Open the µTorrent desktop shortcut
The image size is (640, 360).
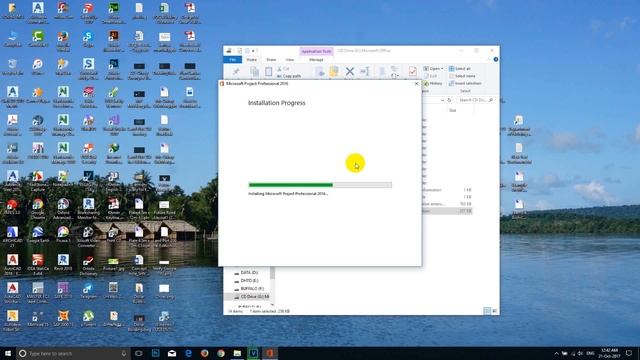pos(88,319)
